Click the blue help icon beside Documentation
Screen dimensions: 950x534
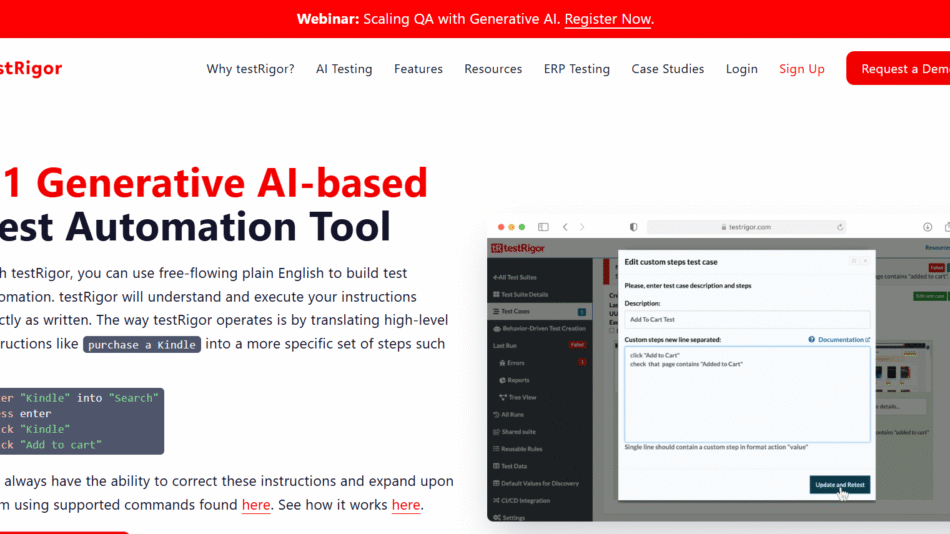811,340
